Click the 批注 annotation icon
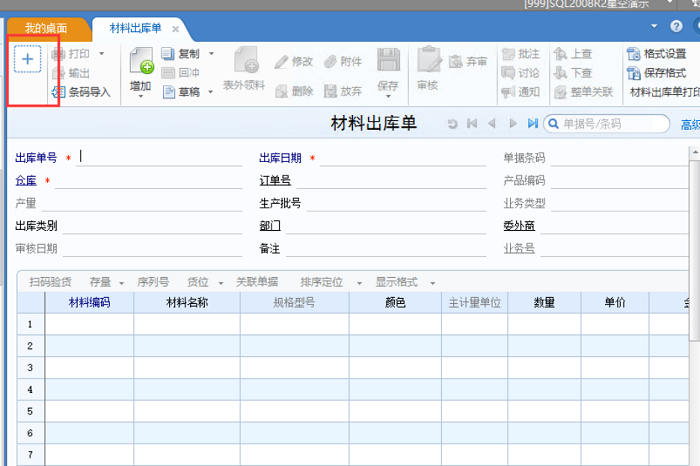The image size is (700, 466). click(508, 54)
